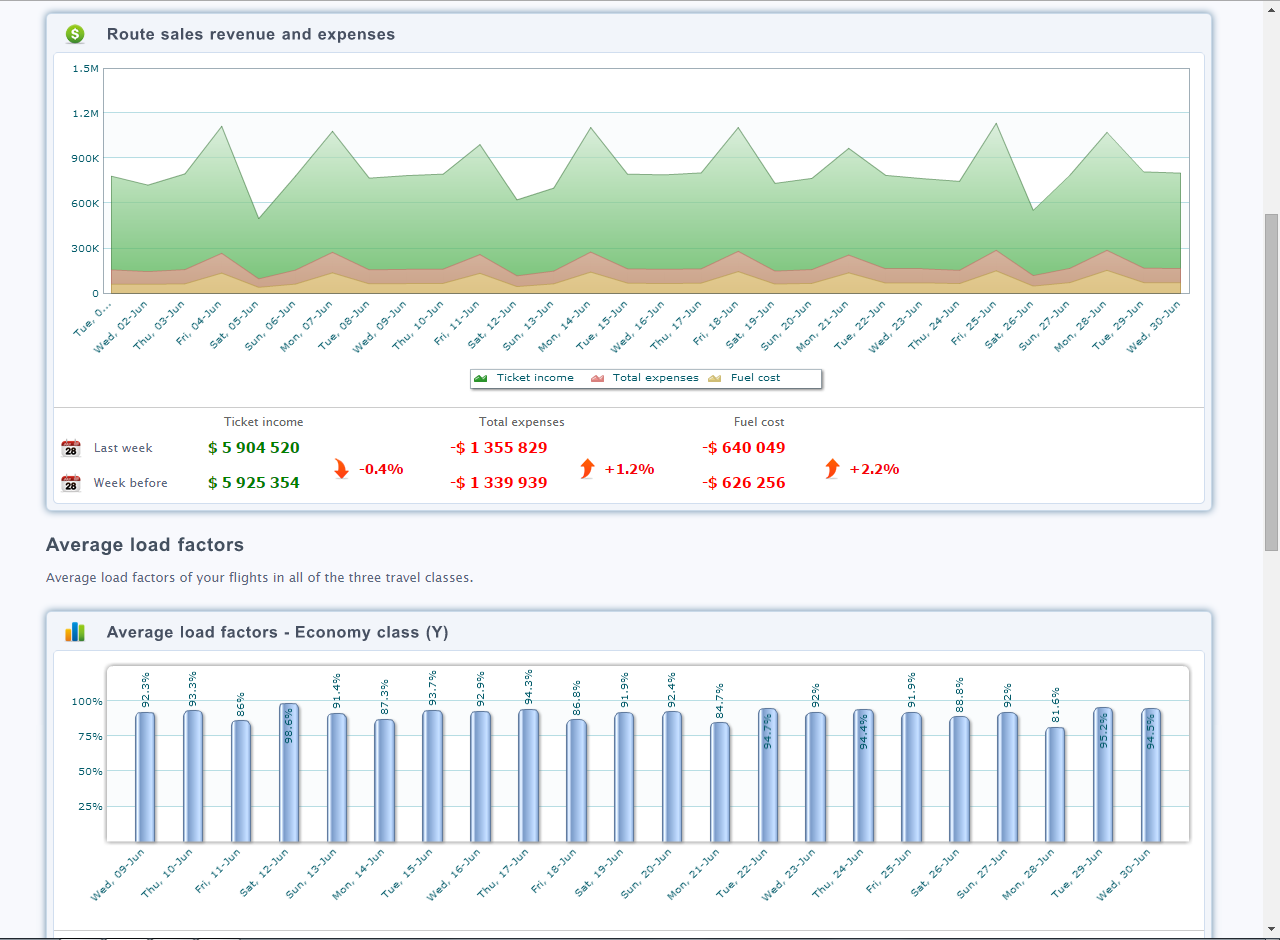The image size is (1280, 940).
Task: Click the total expenses value -$ 1 339 939
Action: click(499, 483)
